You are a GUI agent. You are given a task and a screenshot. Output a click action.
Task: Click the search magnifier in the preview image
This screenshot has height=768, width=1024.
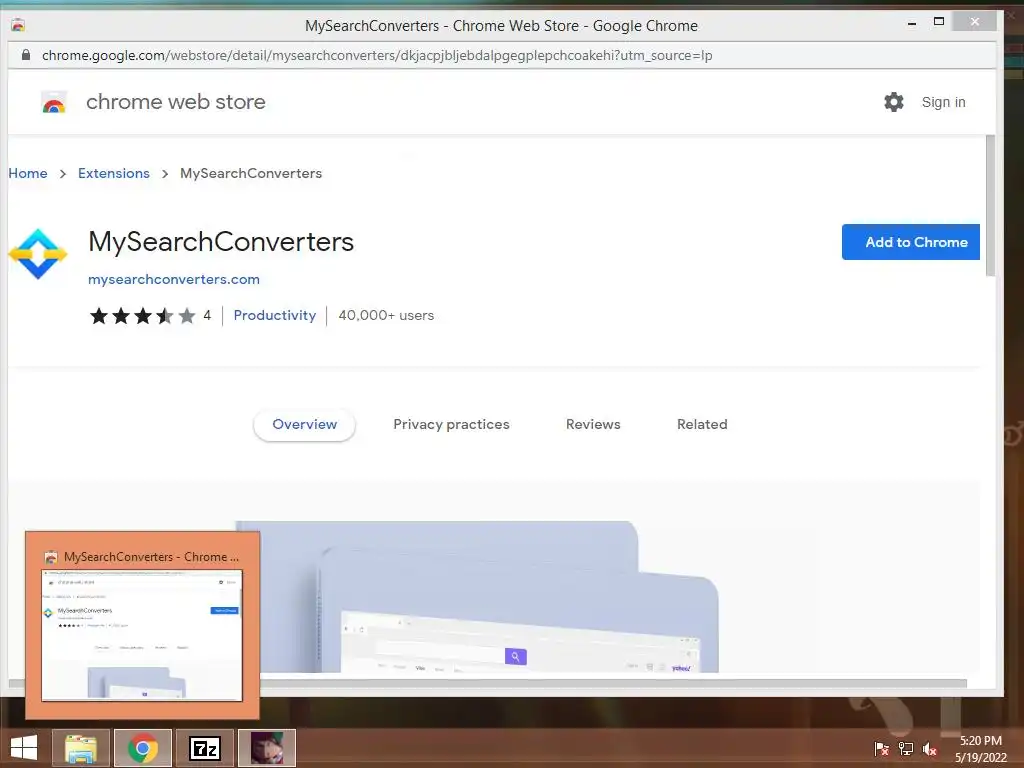[515, 656]
